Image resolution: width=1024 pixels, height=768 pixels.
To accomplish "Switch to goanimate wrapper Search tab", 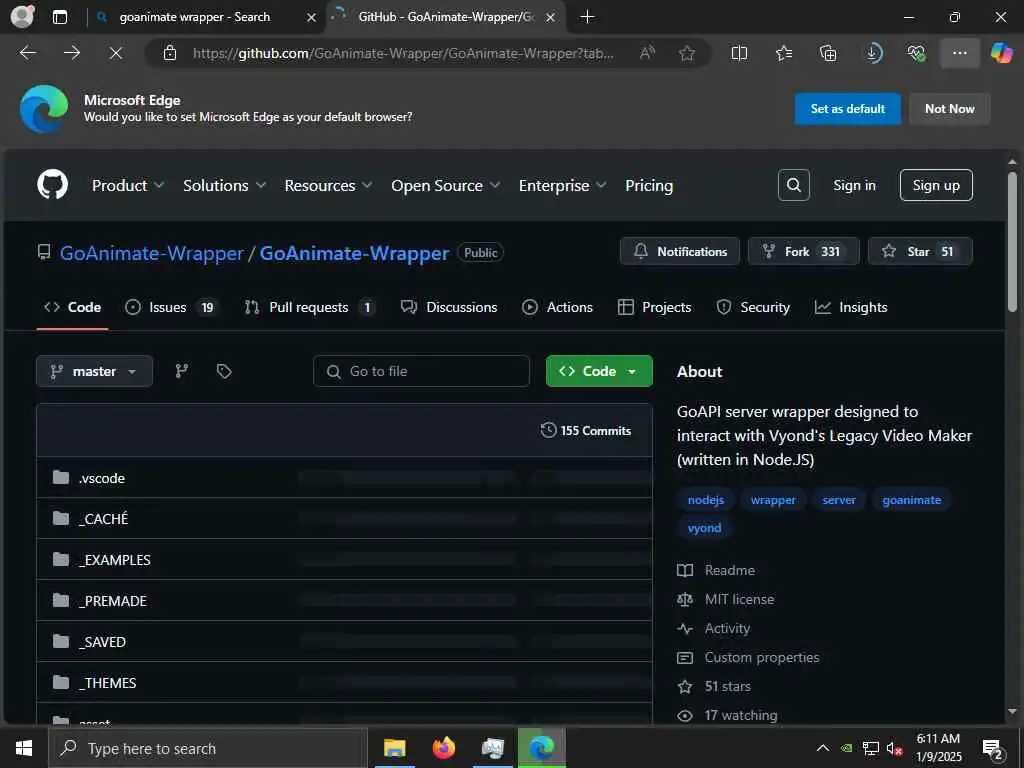I will click(x=194, y=17).
